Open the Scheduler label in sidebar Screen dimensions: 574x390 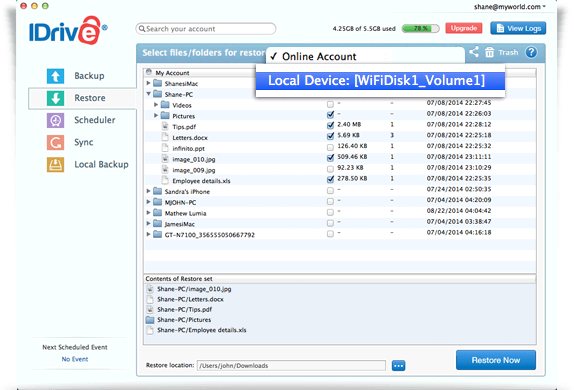click(x=95, y=120)
